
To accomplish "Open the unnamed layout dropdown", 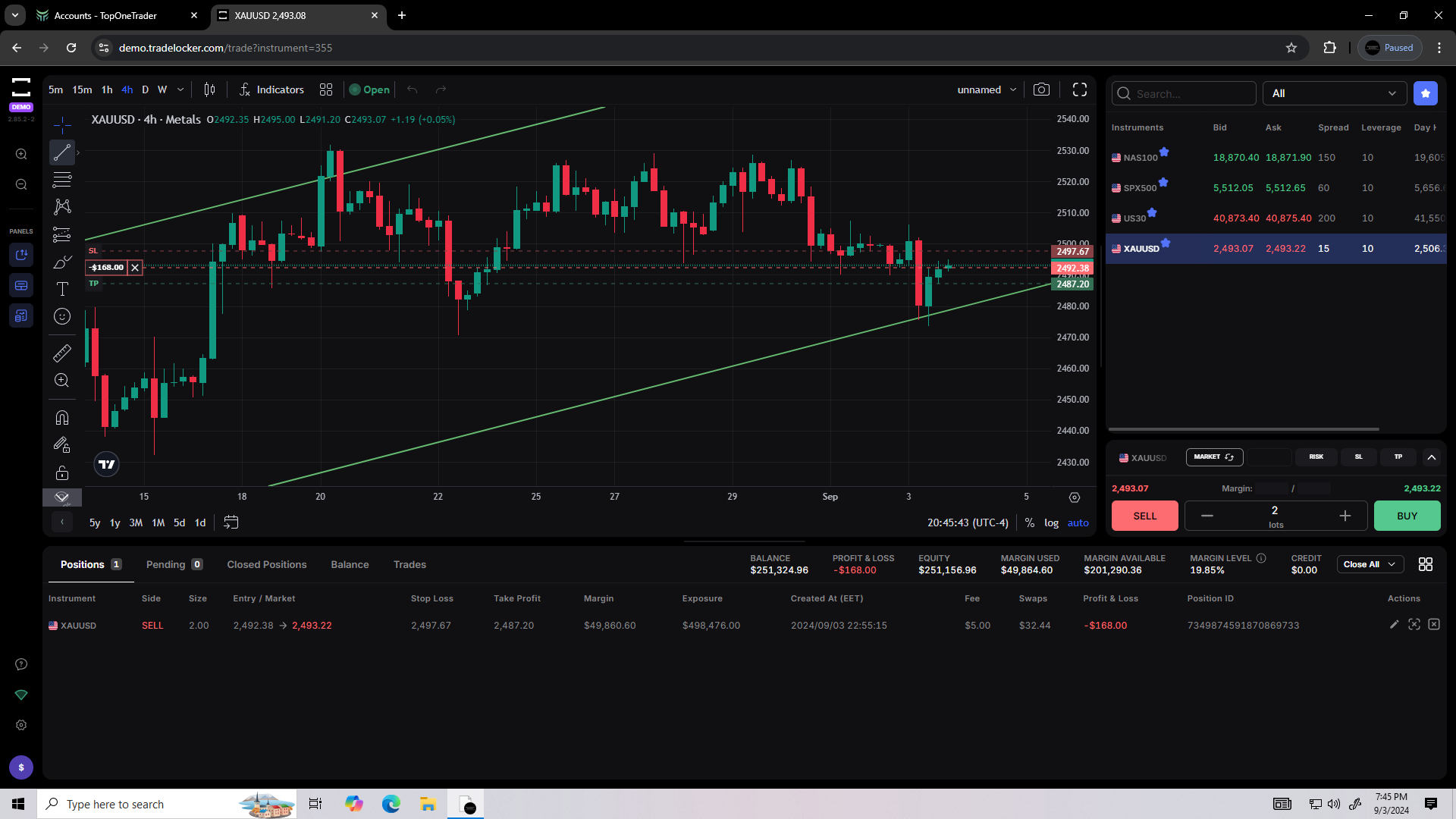I will [986, 89].
